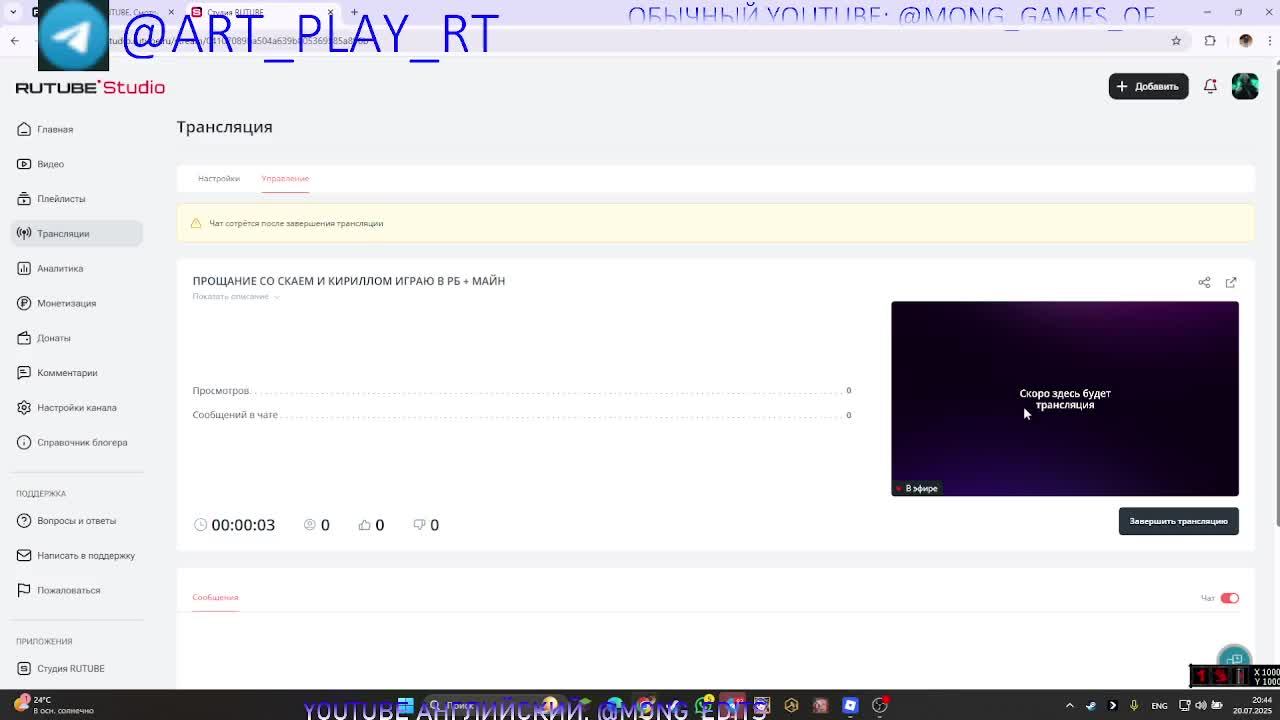This screenshot has width=1280, height=720.
Task: Click the share stream icon
Action: pos(1204,282)
